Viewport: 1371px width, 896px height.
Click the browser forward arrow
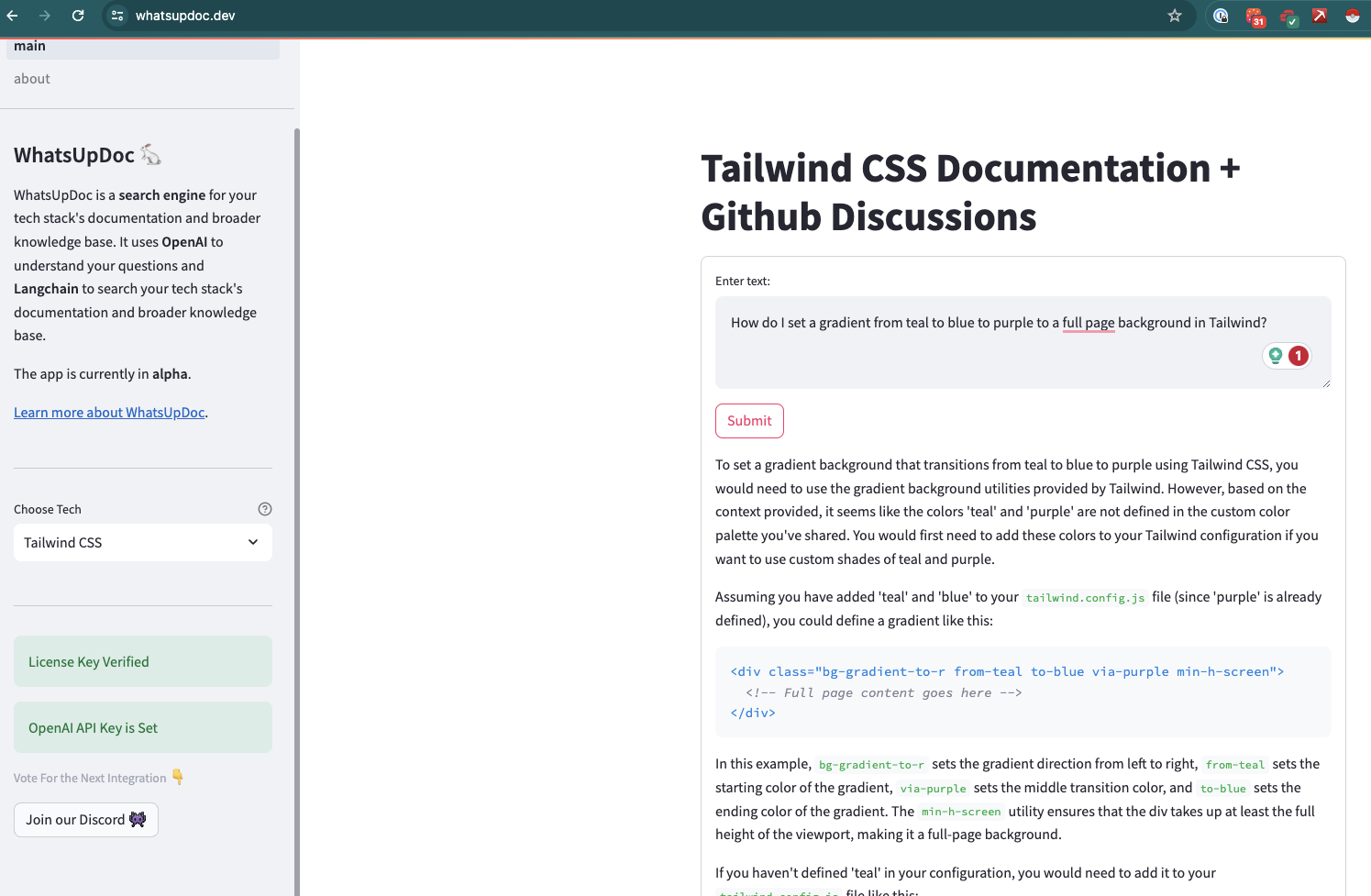[45, 16]
